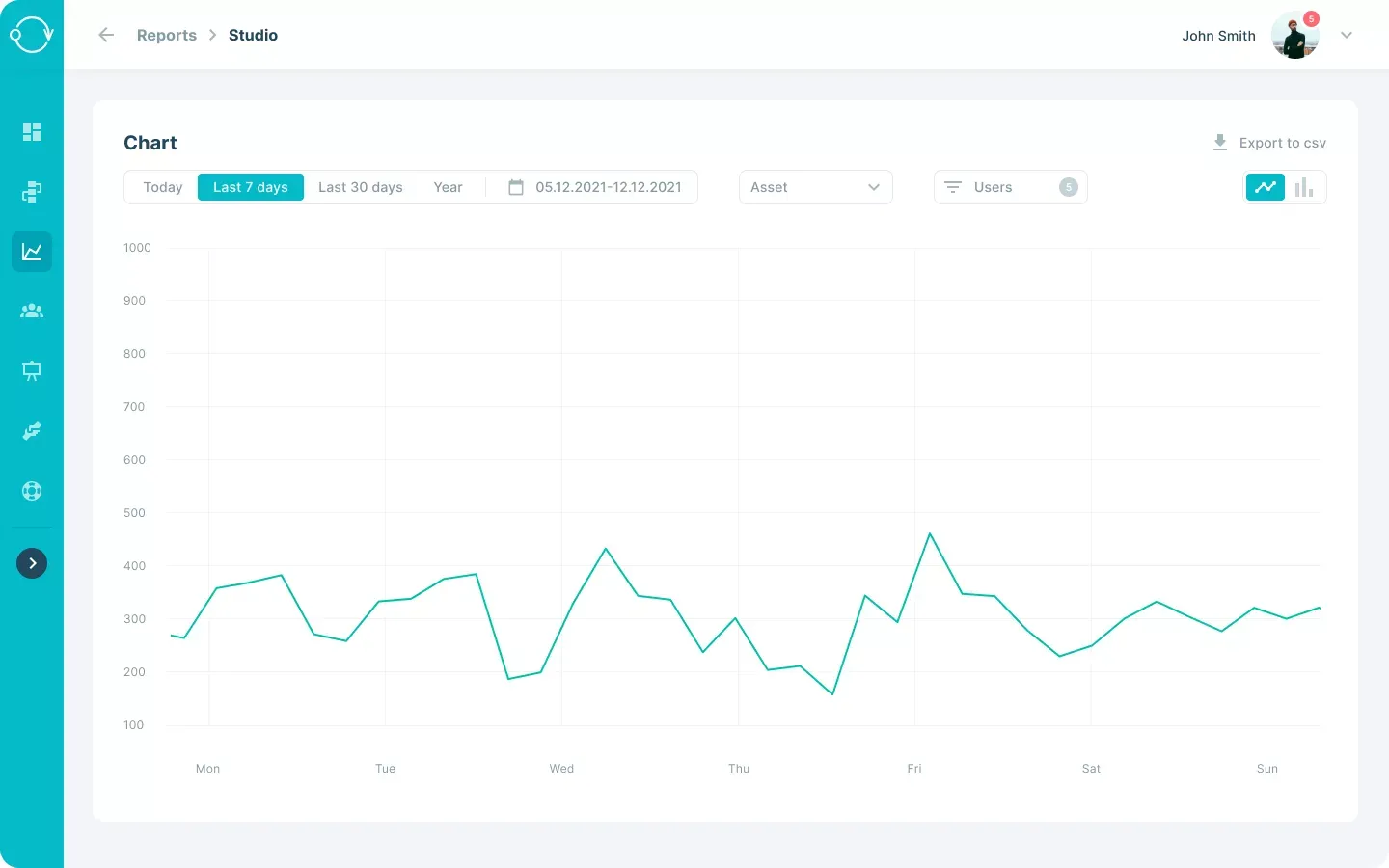Go back using the Reports breadcrumb
This screenshot has width=1389, height=868.
click(166, 35)
